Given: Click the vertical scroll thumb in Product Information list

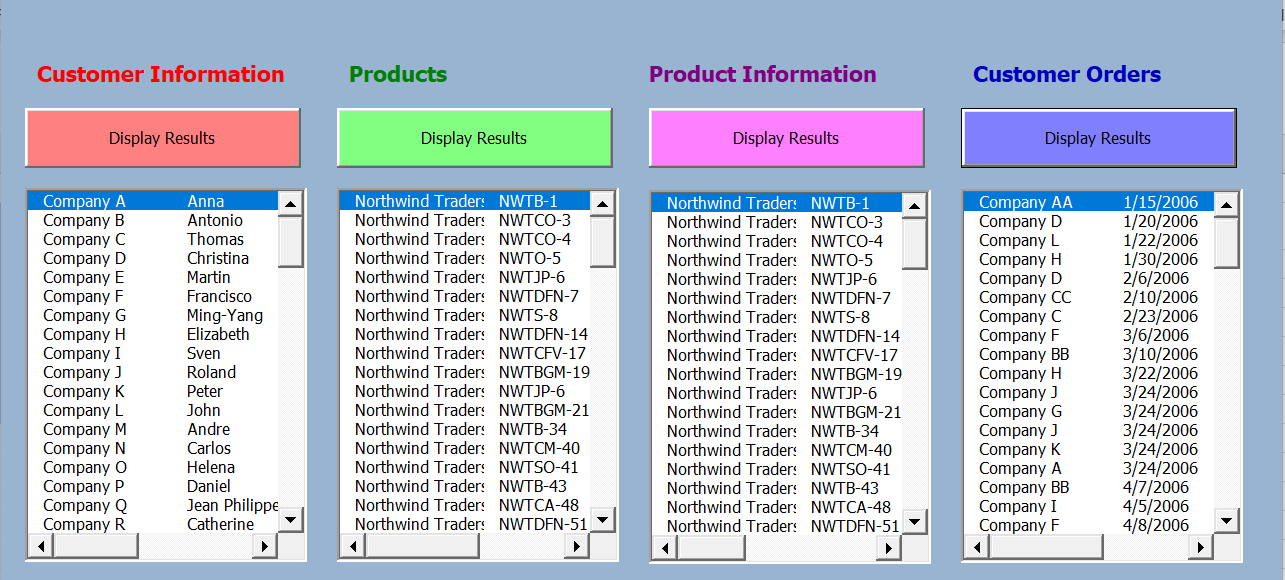Looking at the screenshot, I should (x=915, y=243).
